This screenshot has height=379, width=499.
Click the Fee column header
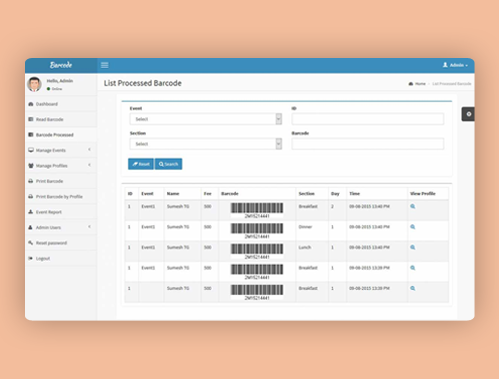pyautogui.click(x=208, y=194)
